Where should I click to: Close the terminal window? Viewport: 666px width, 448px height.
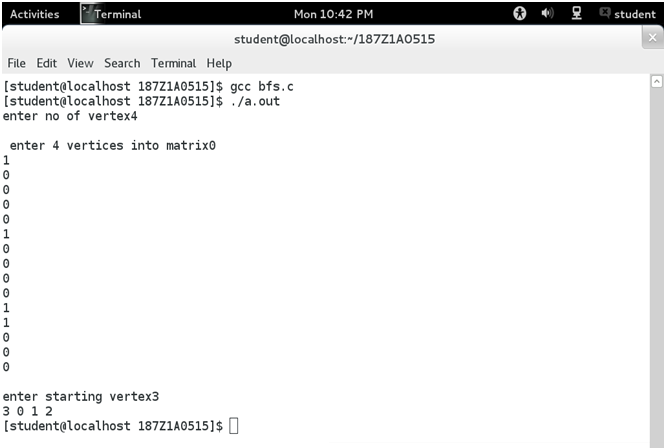[653, 38]
